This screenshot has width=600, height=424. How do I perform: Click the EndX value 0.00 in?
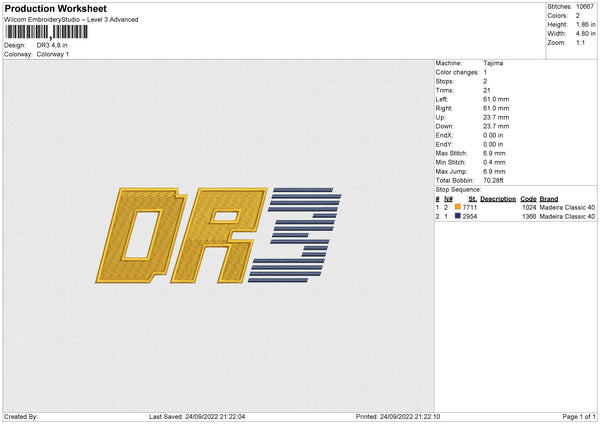tap(493, 135)
